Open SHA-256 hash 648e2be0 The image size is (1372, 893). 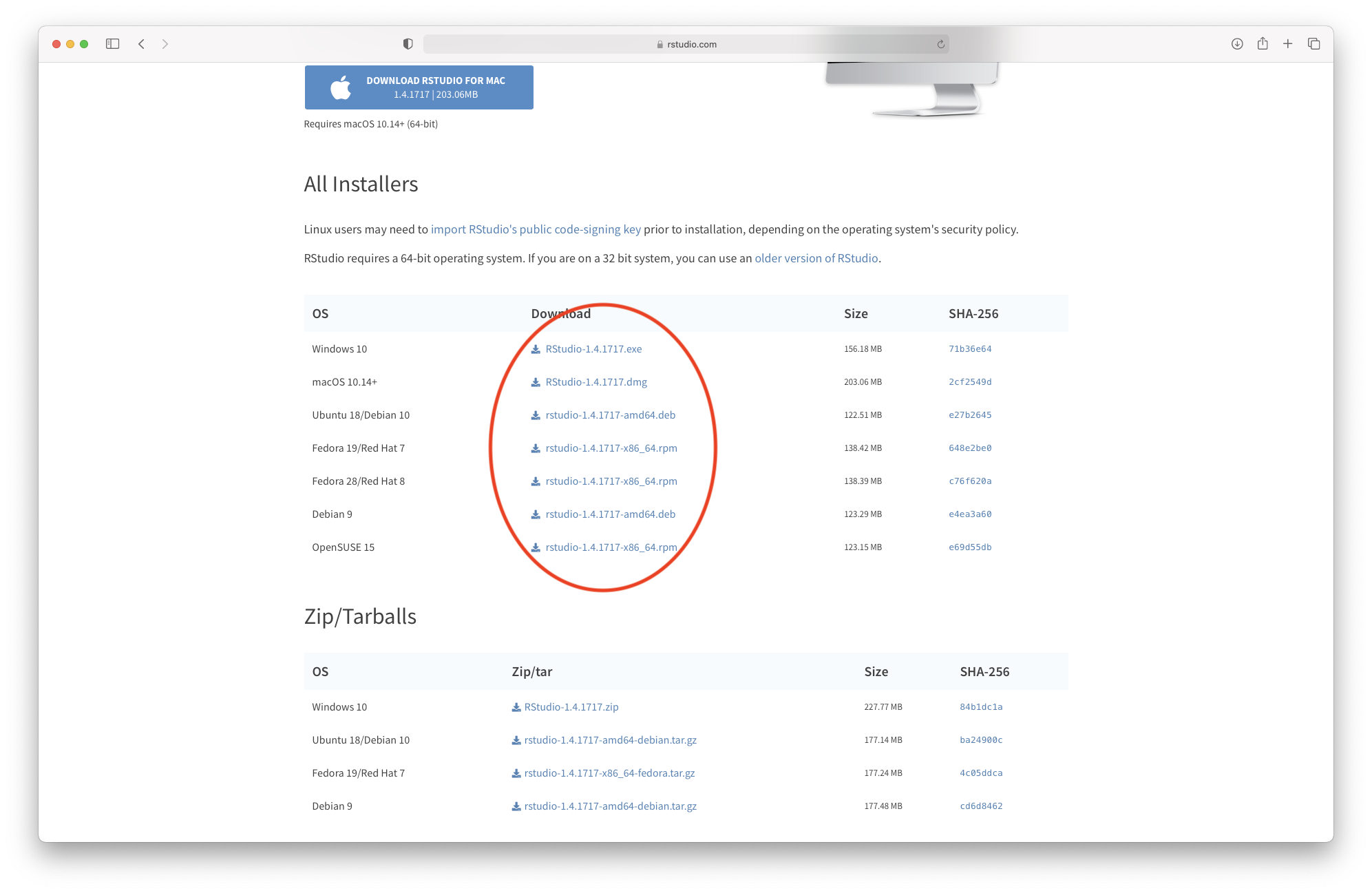click(970, 448)
